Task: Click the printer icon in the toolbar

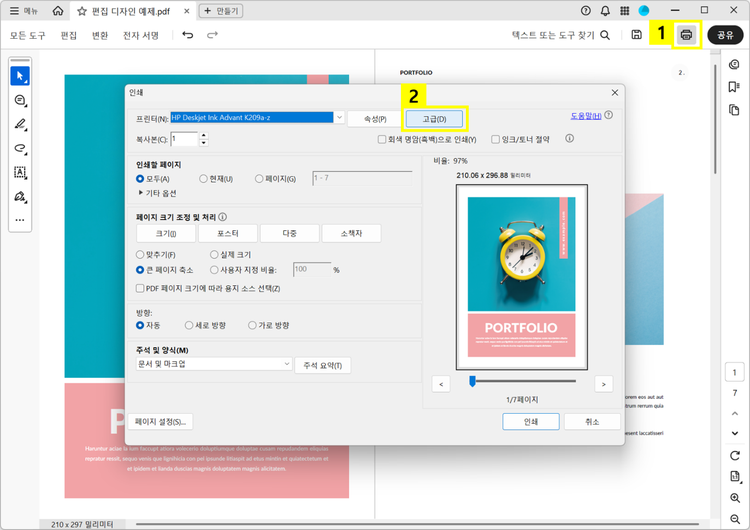Action: click(x=686, y=34)
